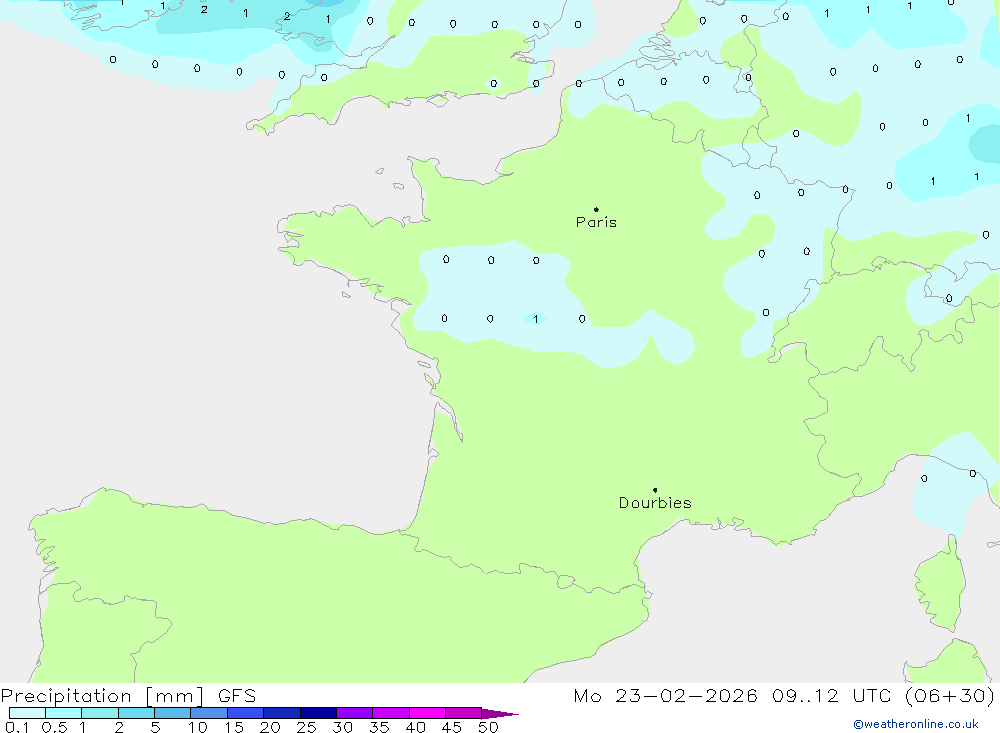Click the Dourbies town label
The image size is (1000, 733).
tap(655, 503)
